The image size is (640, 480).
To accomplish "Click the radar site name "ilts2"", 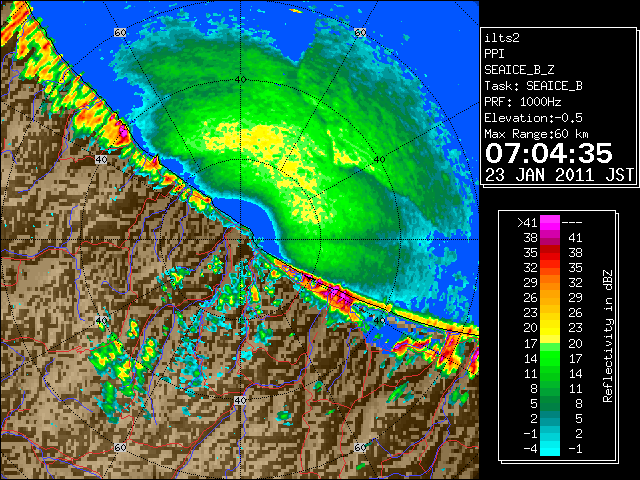I will coord(502,38).
